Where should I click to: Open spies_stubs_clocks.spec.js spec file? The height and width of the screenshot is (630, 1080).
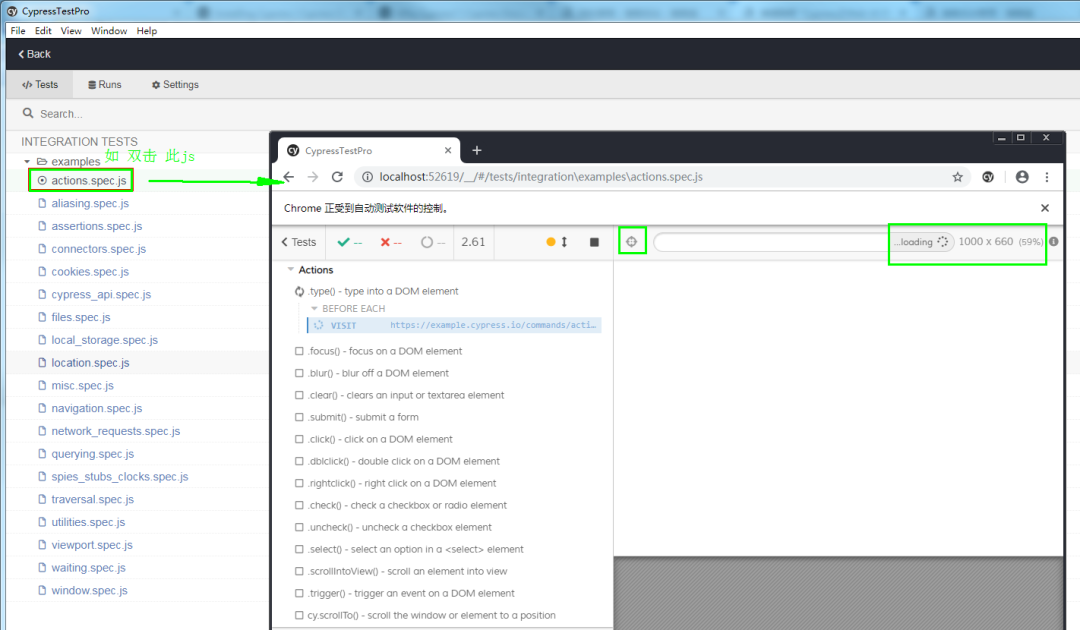click(120, 476)
